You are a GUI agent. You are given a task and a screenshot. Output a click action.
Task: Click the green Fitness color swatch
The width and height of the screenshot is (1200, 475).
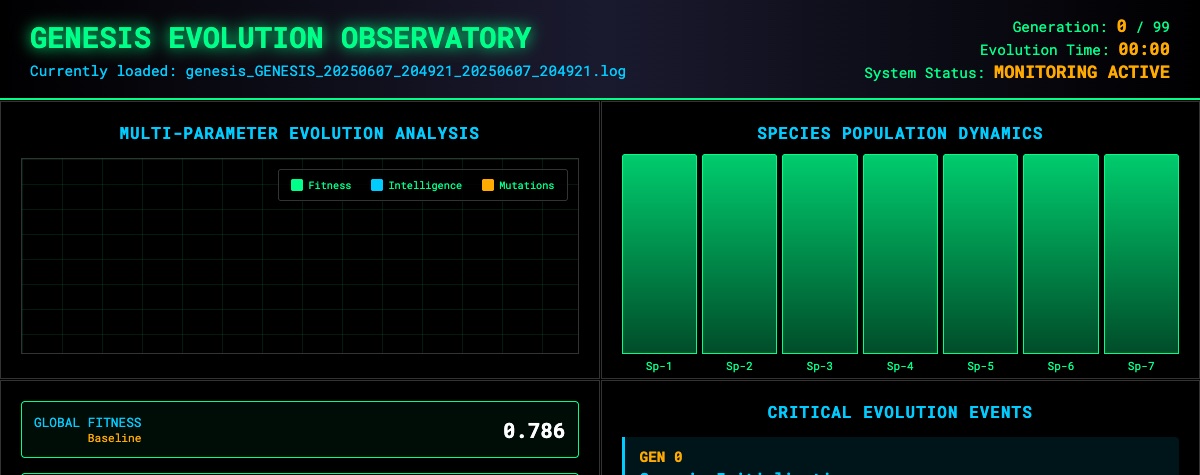click(x=296, y=185)
